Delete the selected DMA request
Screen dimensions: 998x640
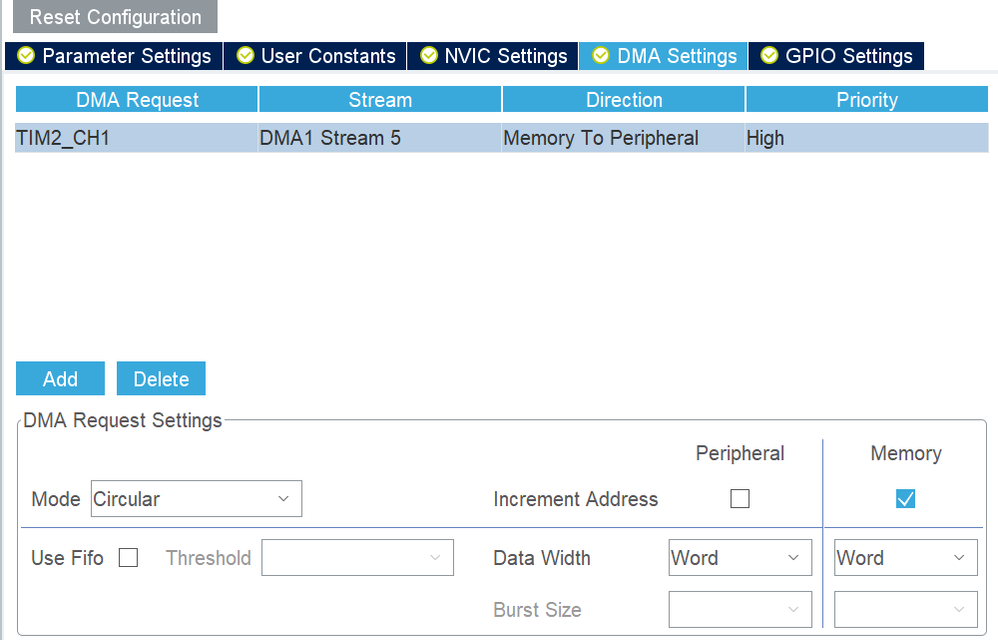click(161, 379)
